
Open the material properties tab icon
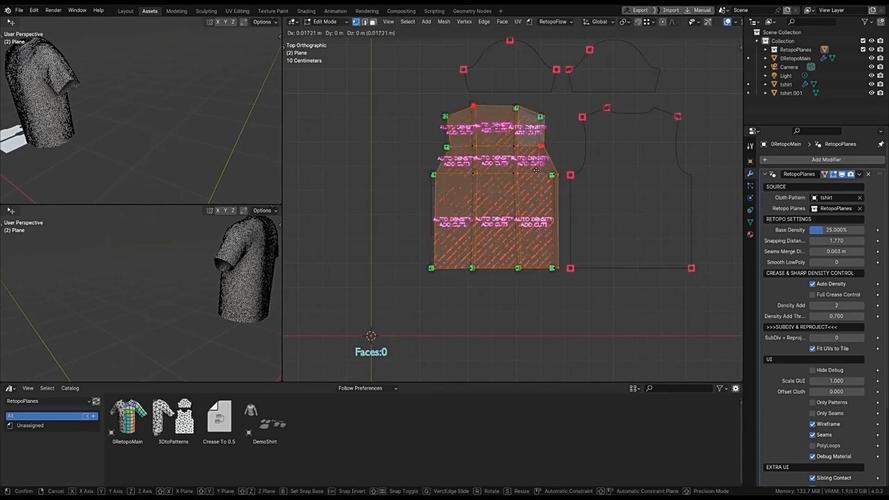point(750,234)
